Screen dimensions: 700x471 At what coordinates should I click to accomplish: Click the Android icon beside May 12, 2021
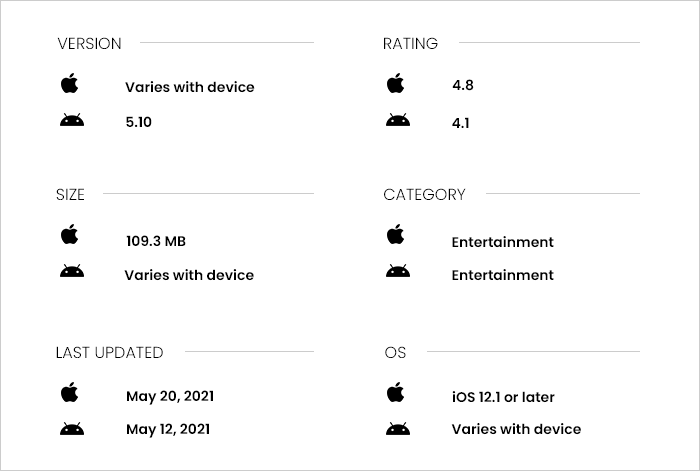[72, 429]
